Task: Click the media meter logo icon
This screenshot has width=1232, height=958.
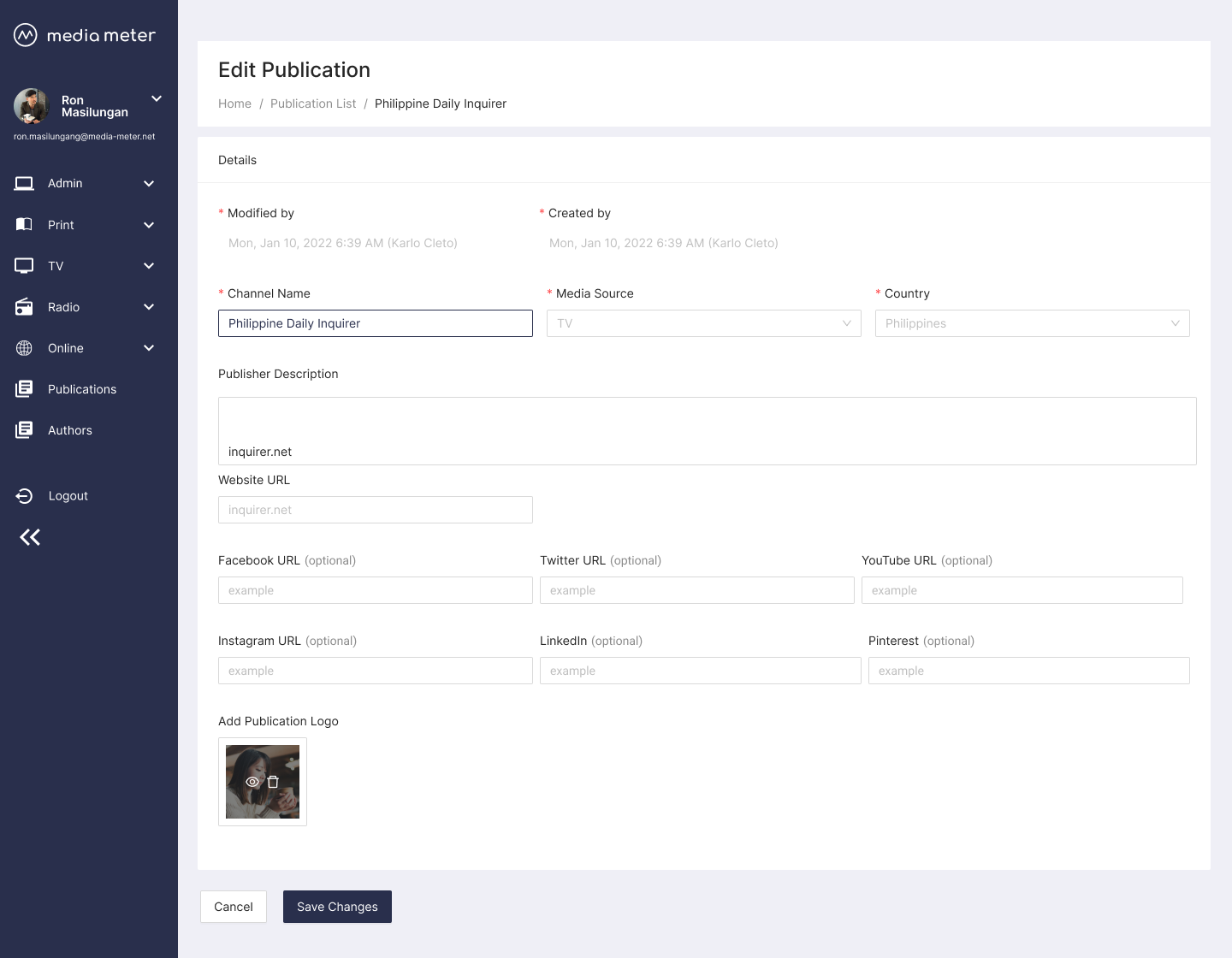Action: coord(26,35)
